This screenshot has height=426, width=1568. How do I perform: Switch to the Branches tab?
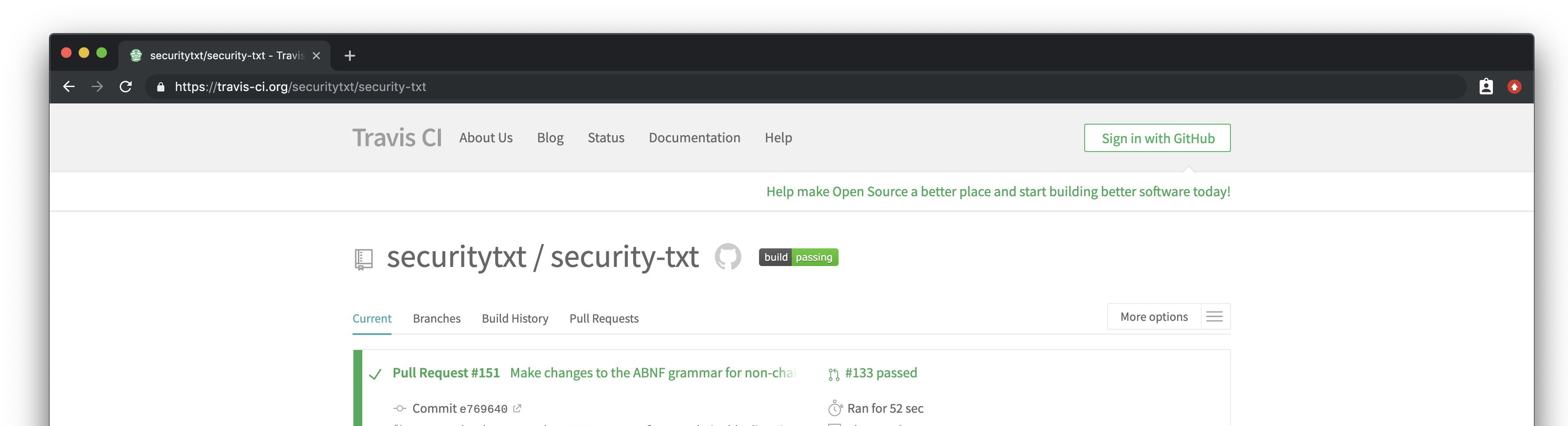437,318
